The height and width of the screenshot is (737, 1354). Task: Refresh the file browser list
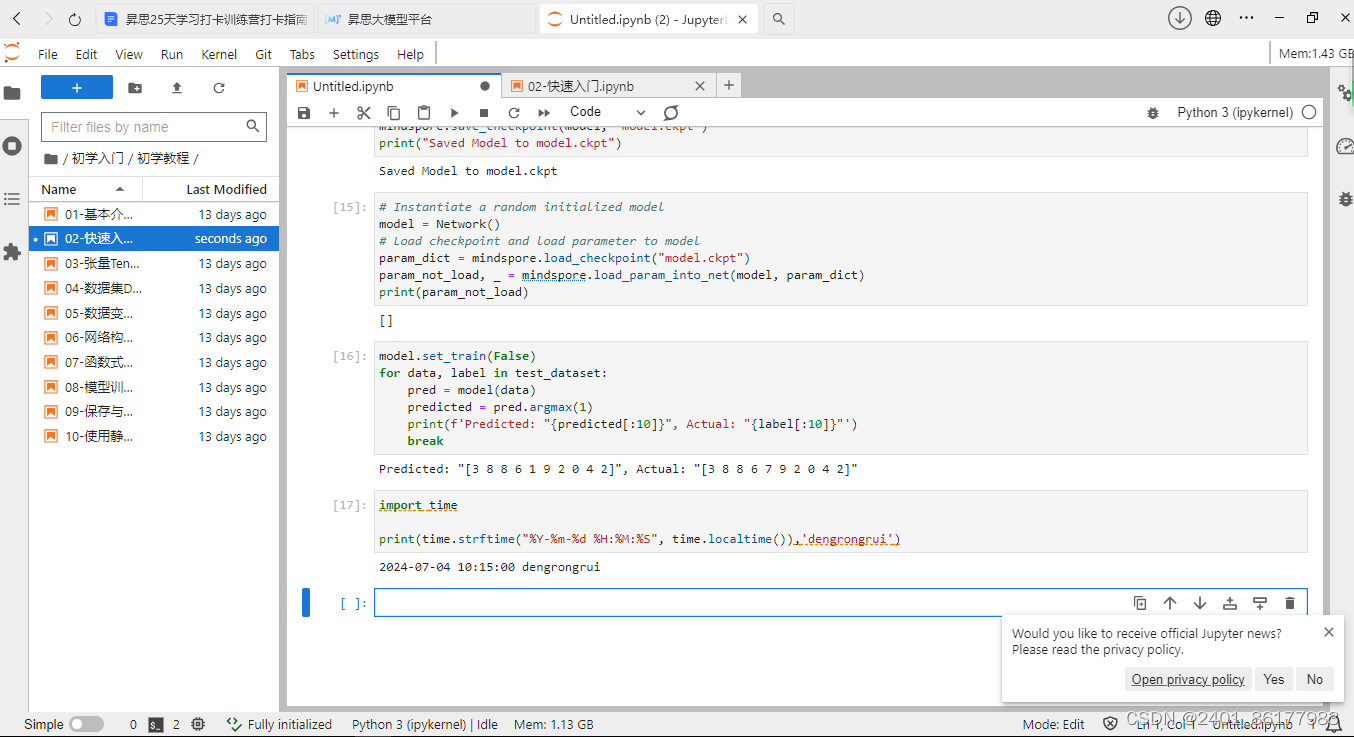click(219, 88)
